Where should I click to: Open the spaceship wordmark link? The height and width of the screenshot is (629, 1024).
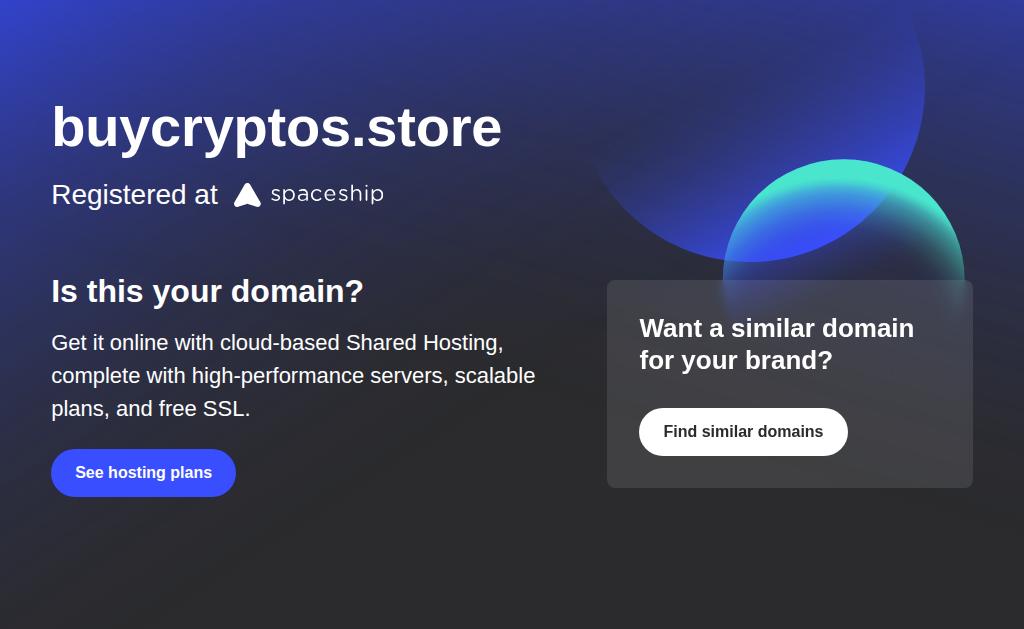(326, 194)
